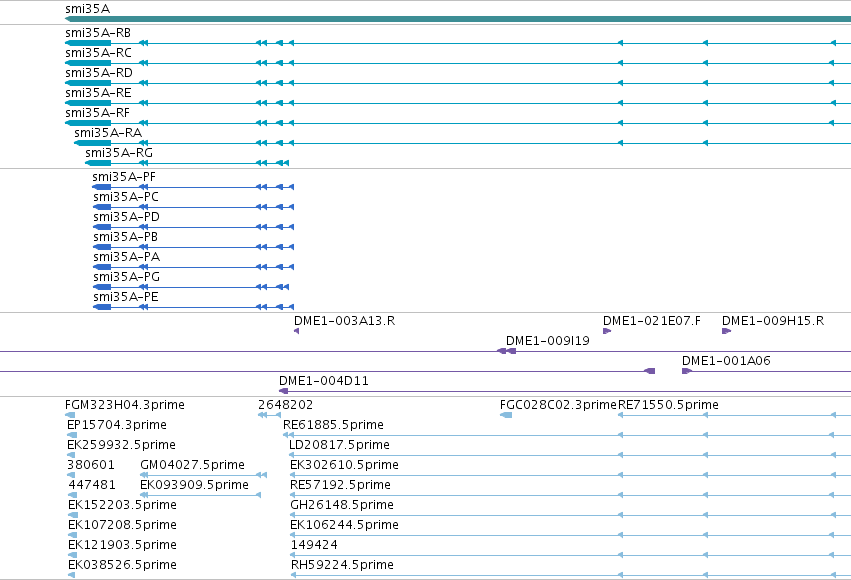851x580 pixels.
Task: Select EST RH59224.5prime label
Action: point(342,565)
